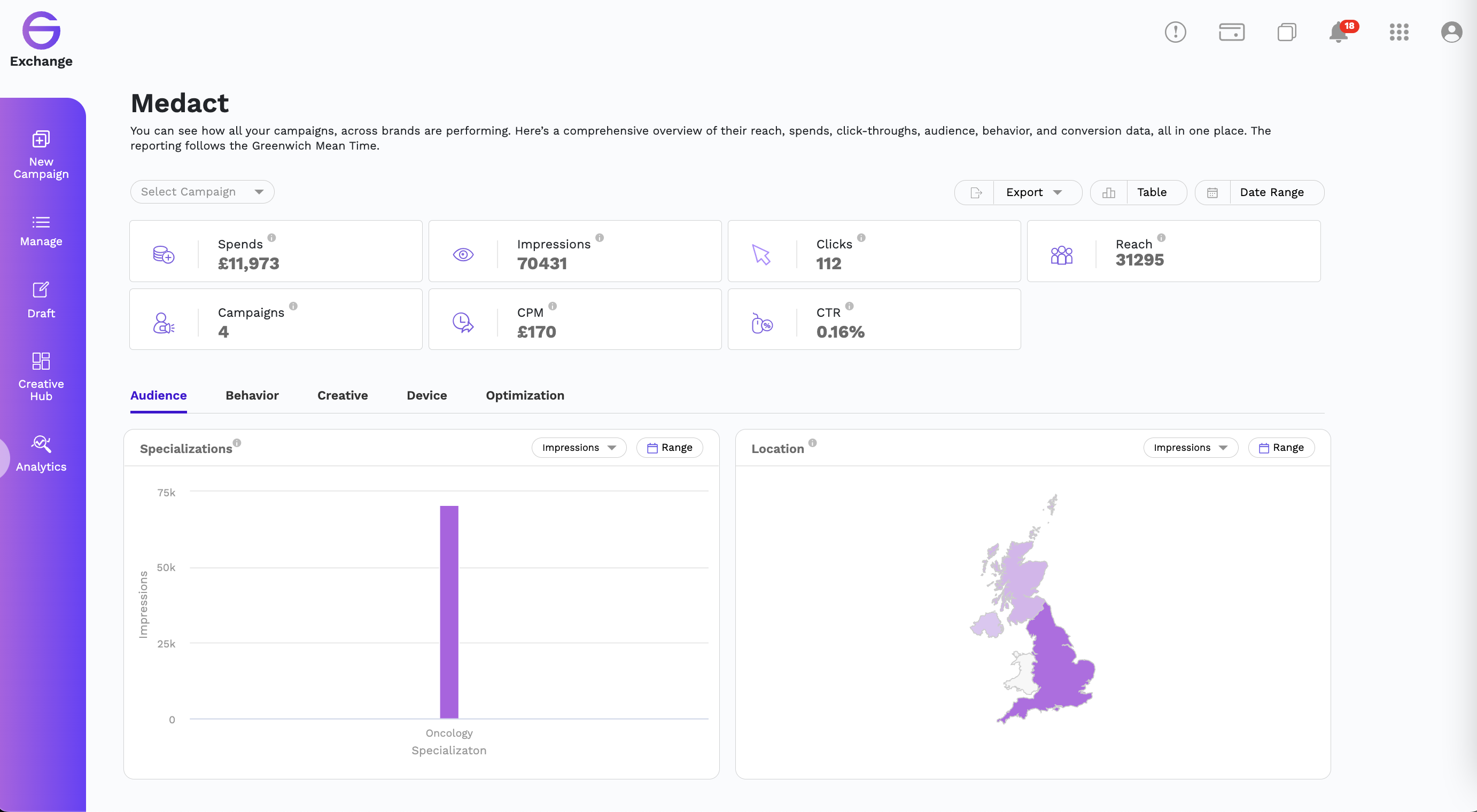Open the wallet card icon in header

click(x=1232, y=32)
